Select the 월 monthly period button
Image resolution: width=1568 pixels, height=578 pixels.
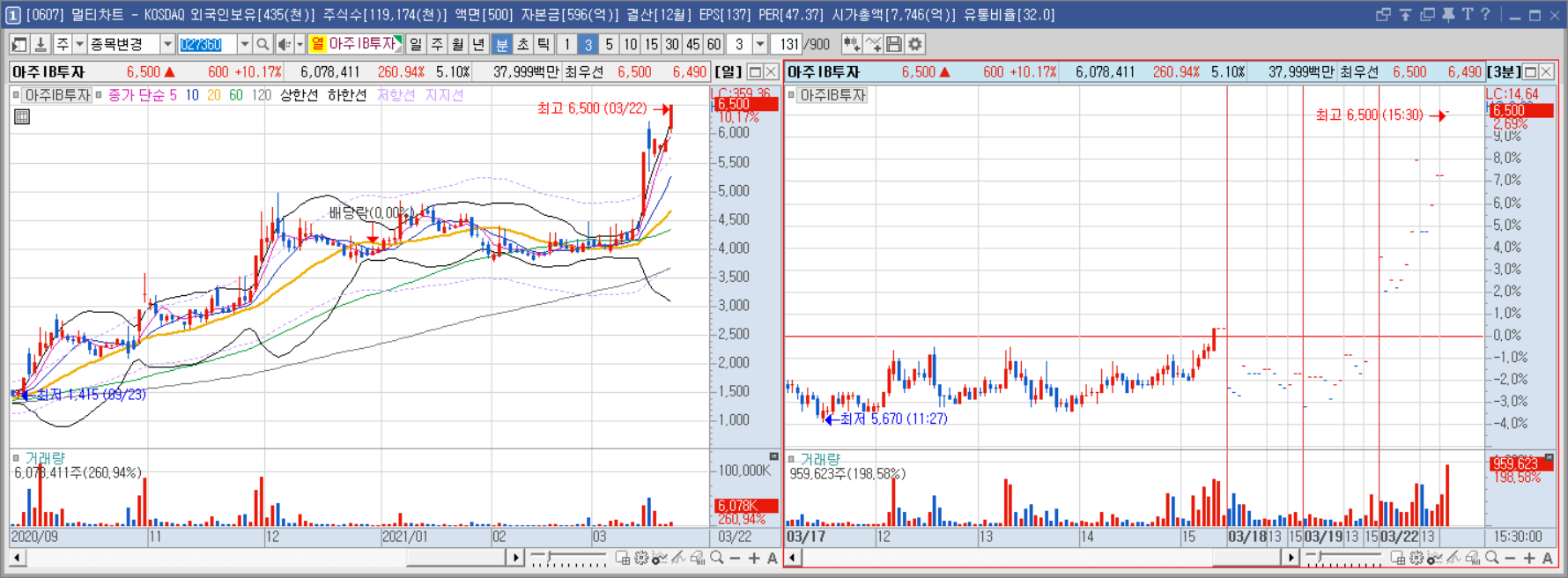[x=458, y=44]
